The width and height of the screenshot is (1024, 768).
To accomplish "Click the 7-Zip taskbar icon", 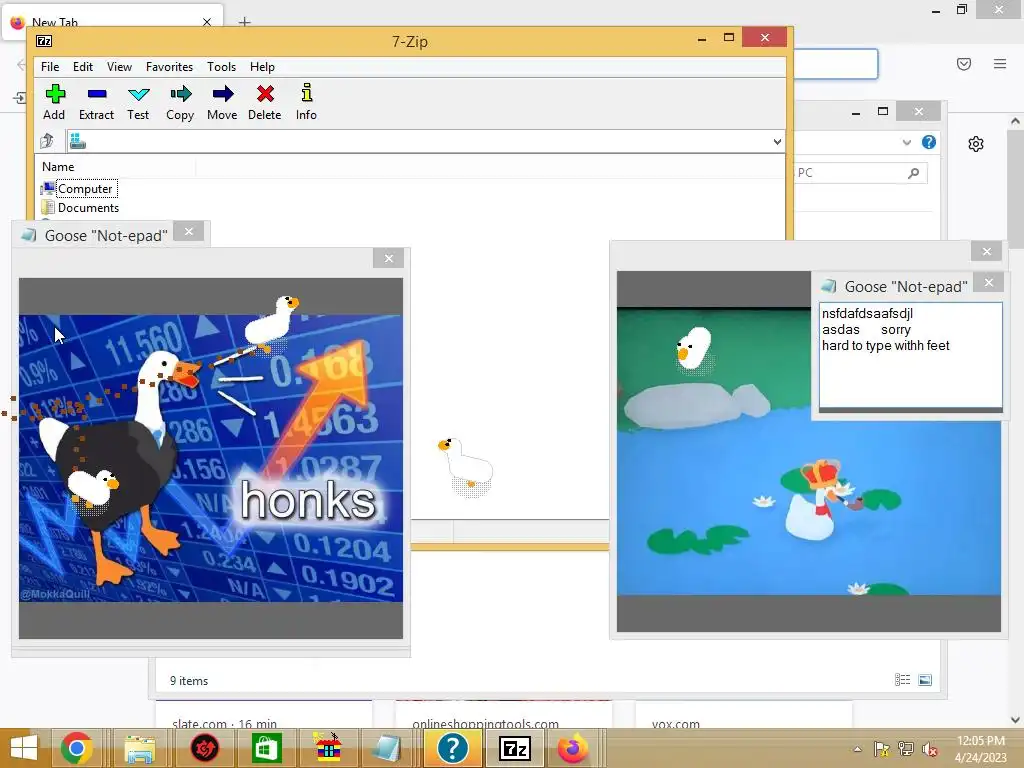I will coord(515,748).
